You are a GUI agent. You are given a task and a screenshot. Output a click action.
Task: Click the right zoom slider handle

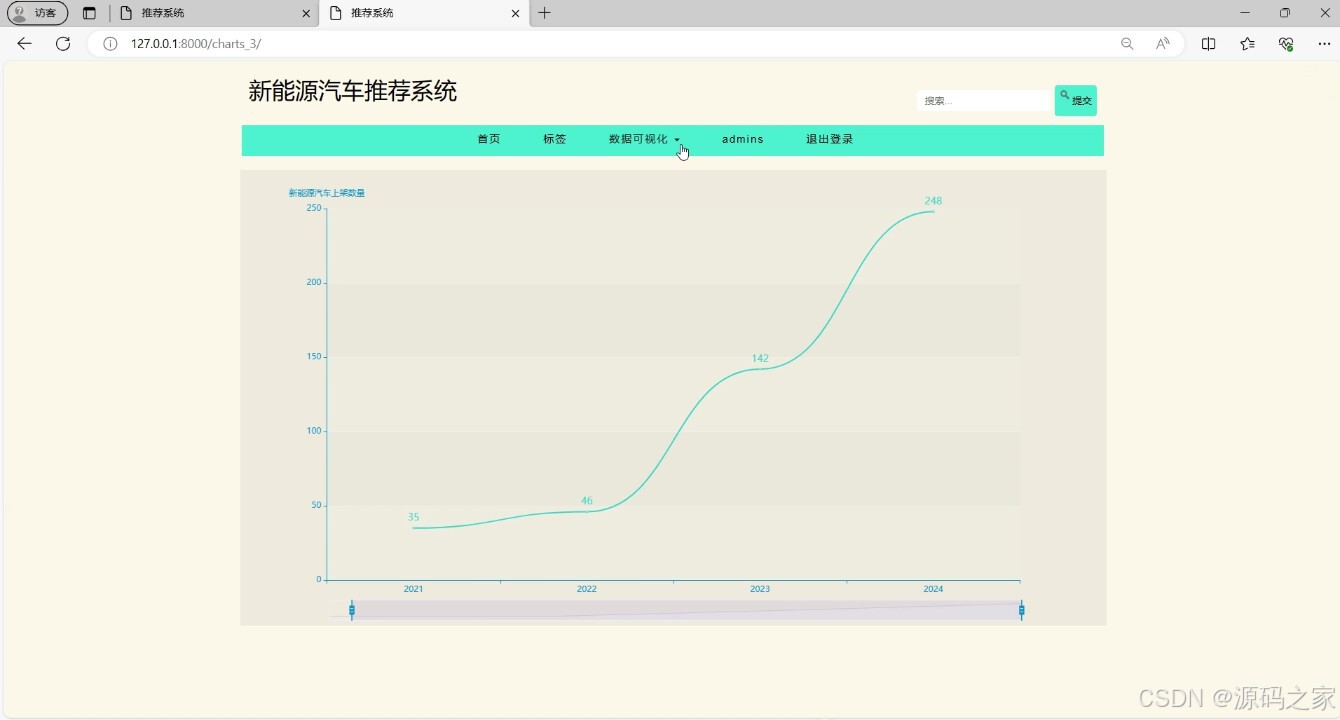click(x=1021, y=610)
